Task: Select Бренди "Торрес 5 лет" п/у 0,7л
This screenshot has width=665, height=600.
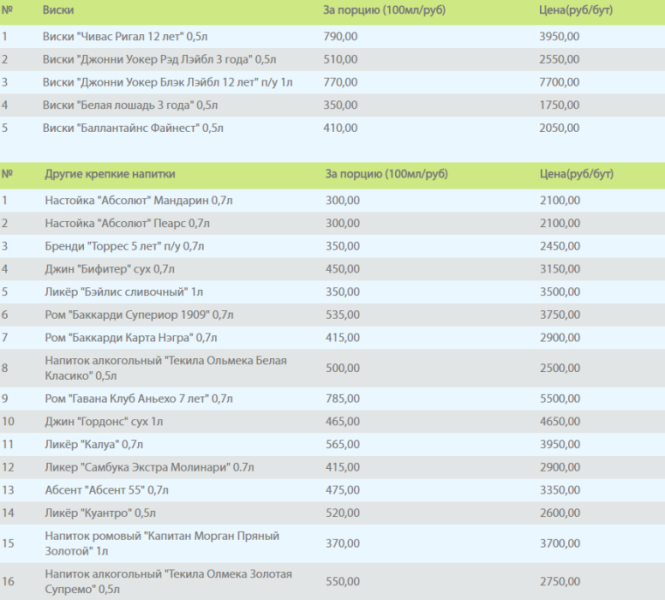Action: (x=124, y=246)
